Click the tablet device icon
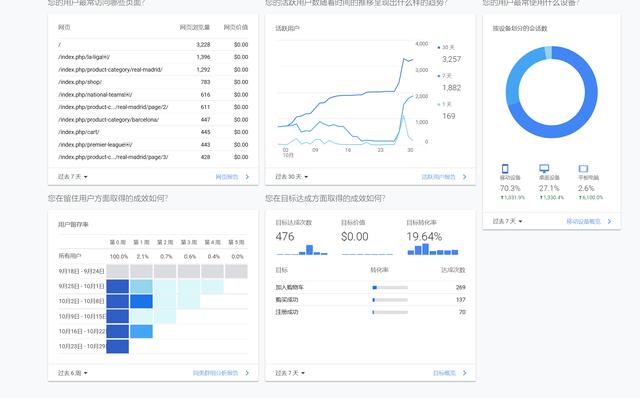 (583, 169)
